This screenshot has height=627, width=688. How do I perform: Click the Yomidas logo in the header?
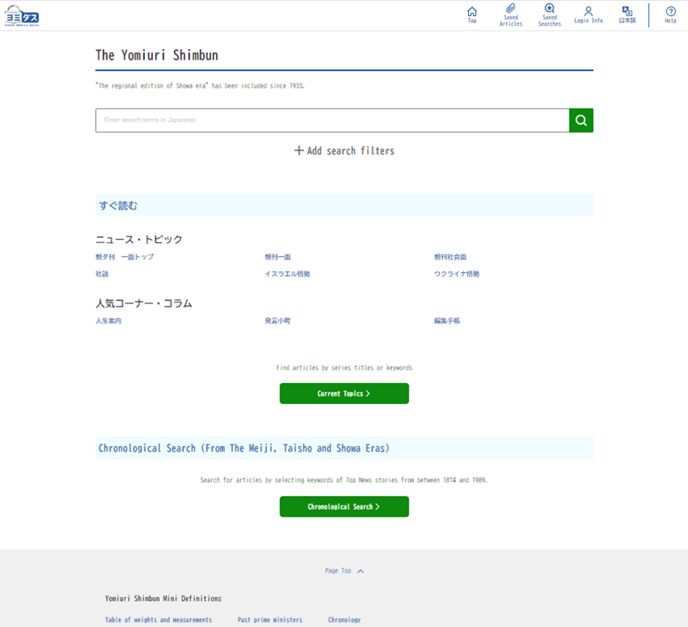point(23,15)
